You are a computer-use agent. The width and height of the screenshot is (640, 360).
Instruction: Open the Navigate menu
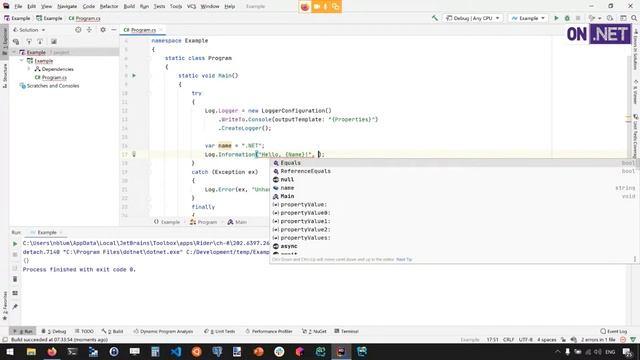pyautogui.click(x=67, y=7)
